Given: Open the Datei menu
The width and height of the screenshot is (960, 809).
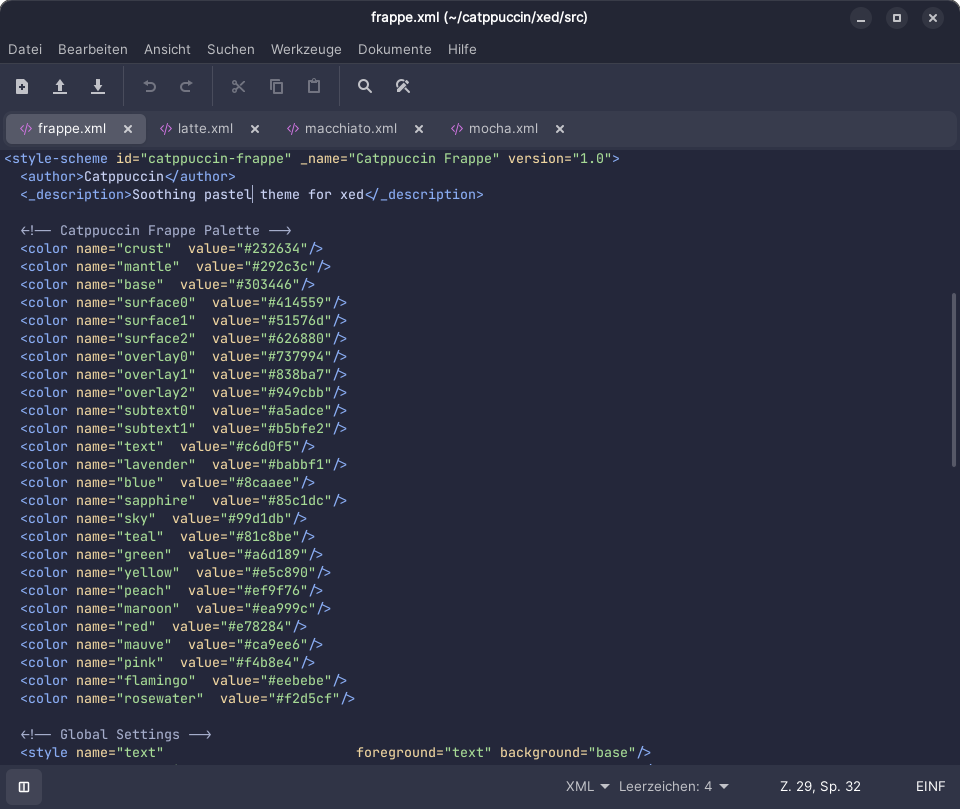Looking at the screenshot, I should pos(25,50).
